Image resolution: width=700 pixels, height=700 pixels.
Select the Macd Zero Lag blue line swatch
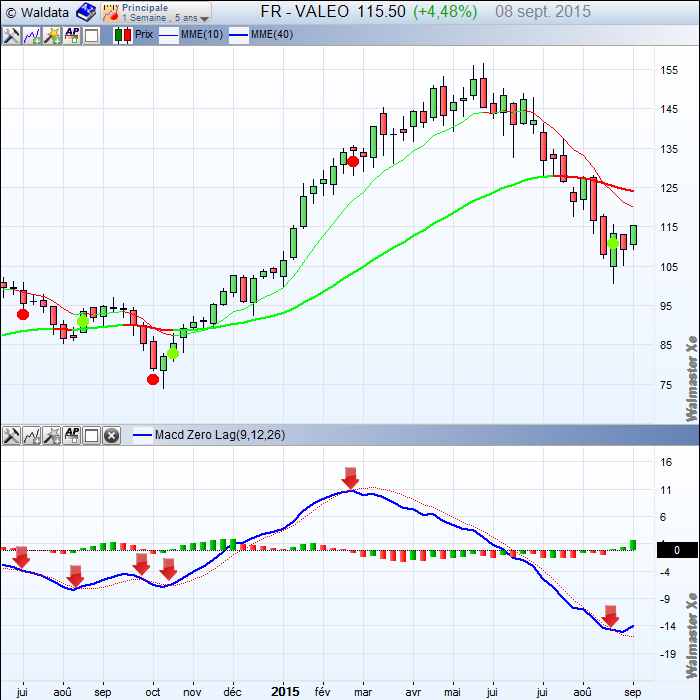click(x=142, y=435)
